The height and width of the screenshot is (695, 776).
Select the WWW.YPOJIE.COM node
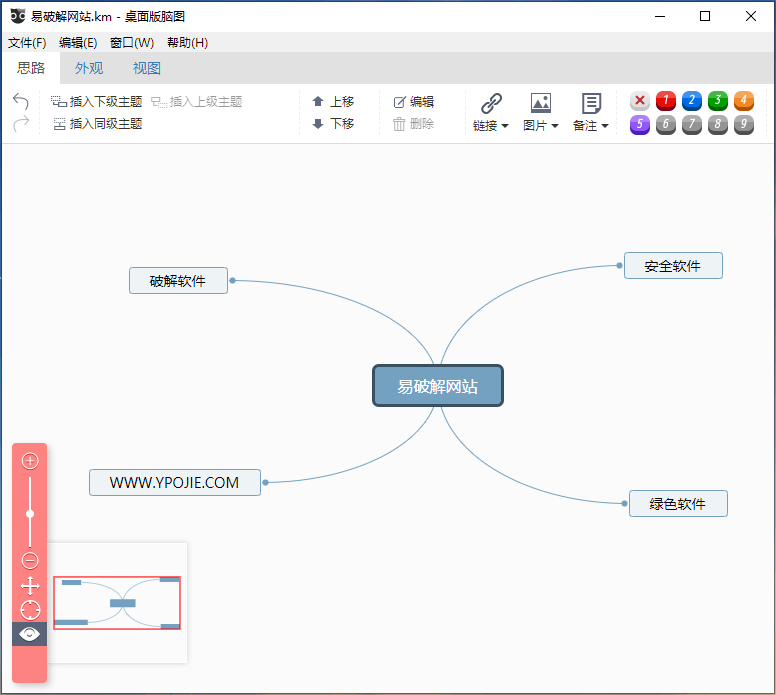175,483
